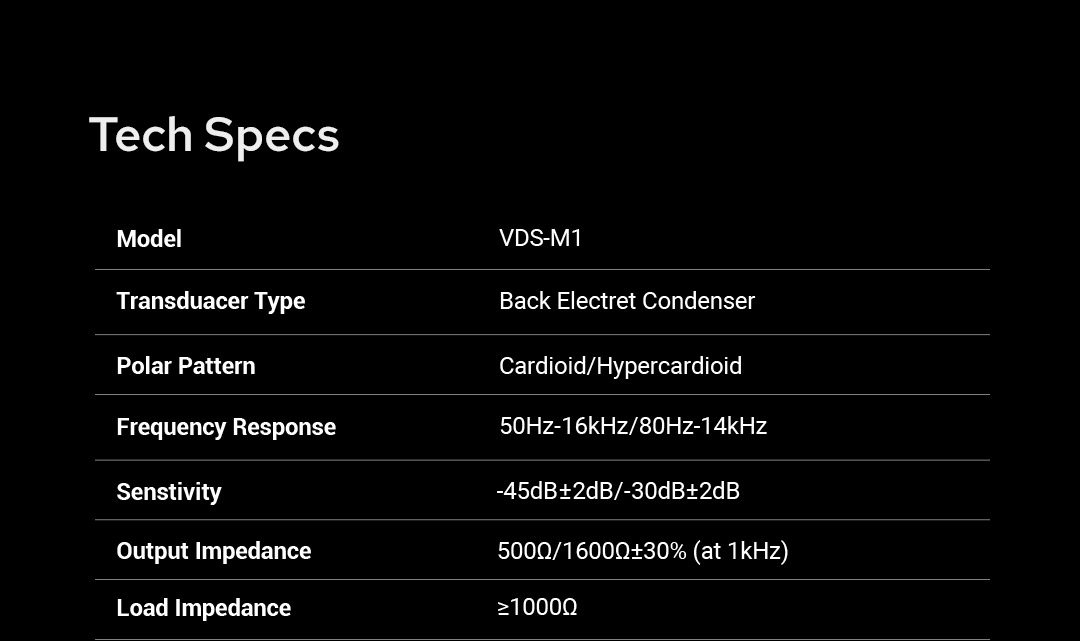Click the -45dB±2dB sensitivity value
The image size is (1080, 641).
554,491
